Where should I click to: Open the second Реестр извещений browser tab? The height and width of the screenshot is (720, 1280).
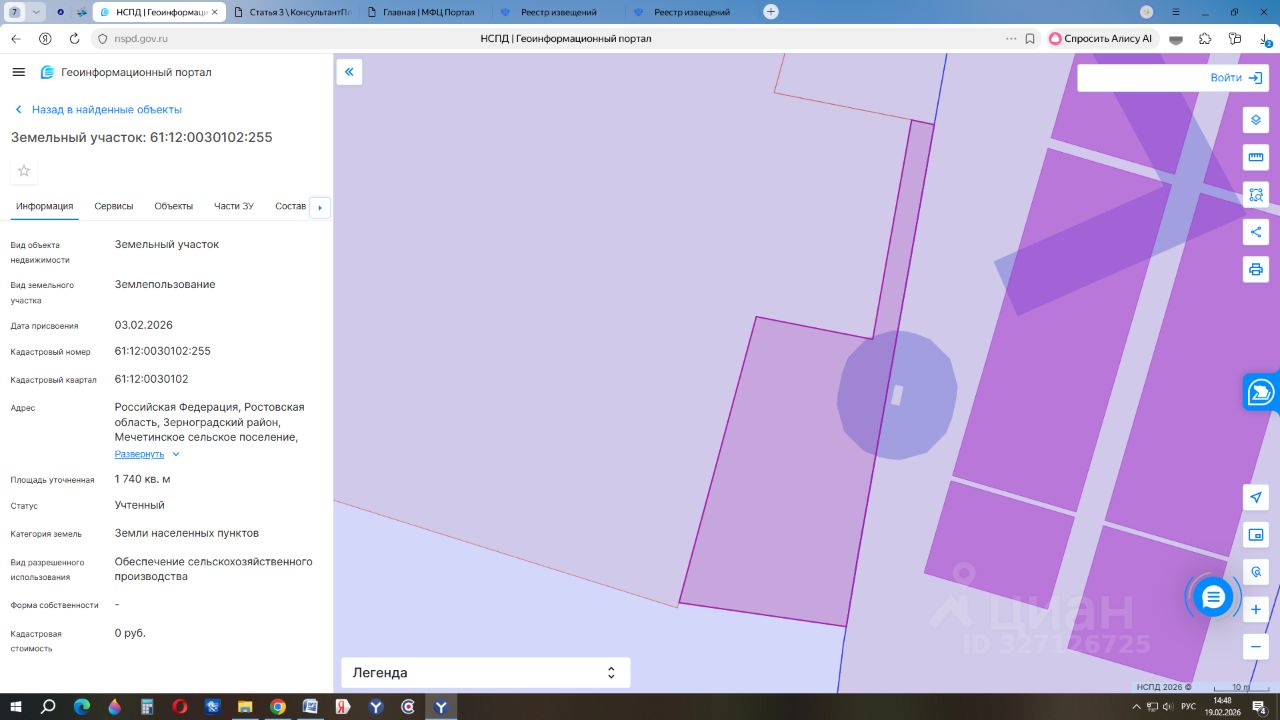pyautogui.click(x=692, y=12)
